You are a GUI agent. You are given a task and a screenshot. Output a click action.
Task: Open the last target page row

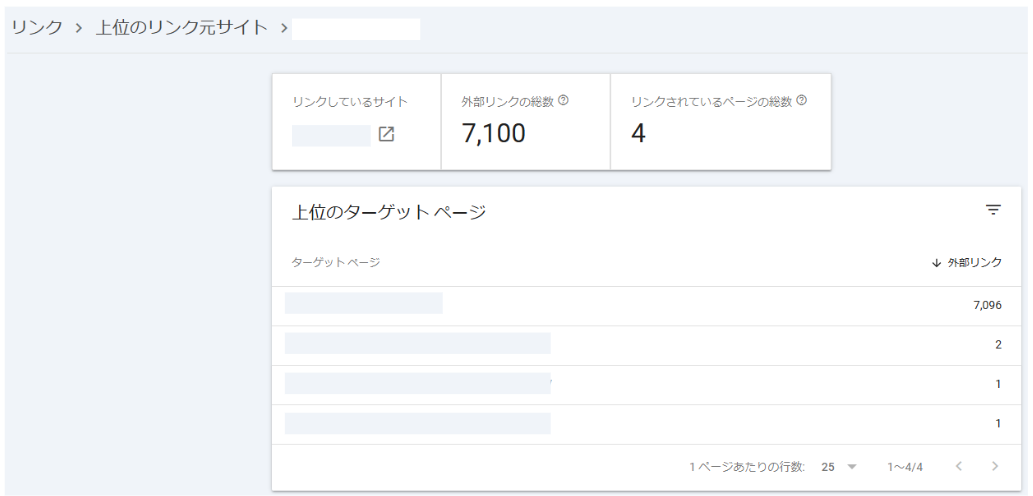coord(417,423)
